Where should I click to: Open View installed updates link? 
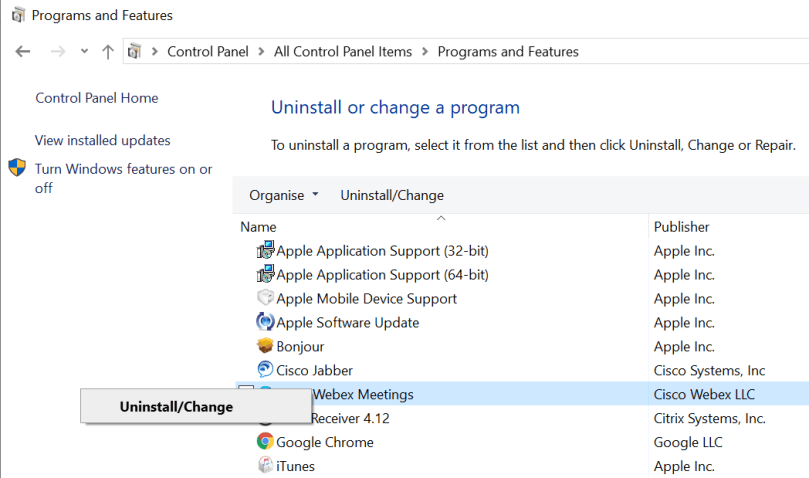click(103, 141)
